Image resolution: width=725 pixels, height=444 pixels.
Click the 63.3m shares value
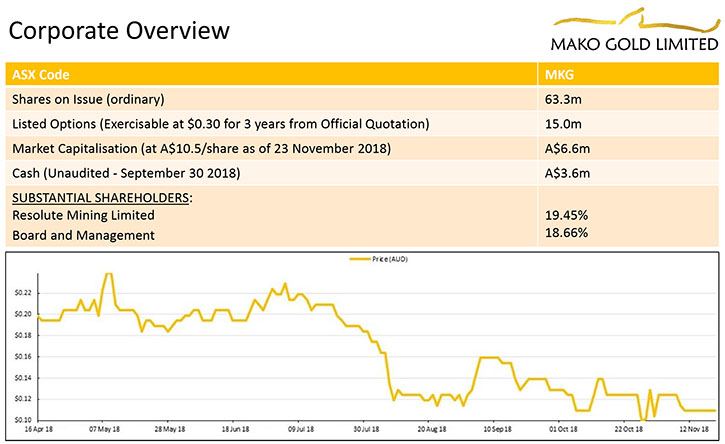563,99
